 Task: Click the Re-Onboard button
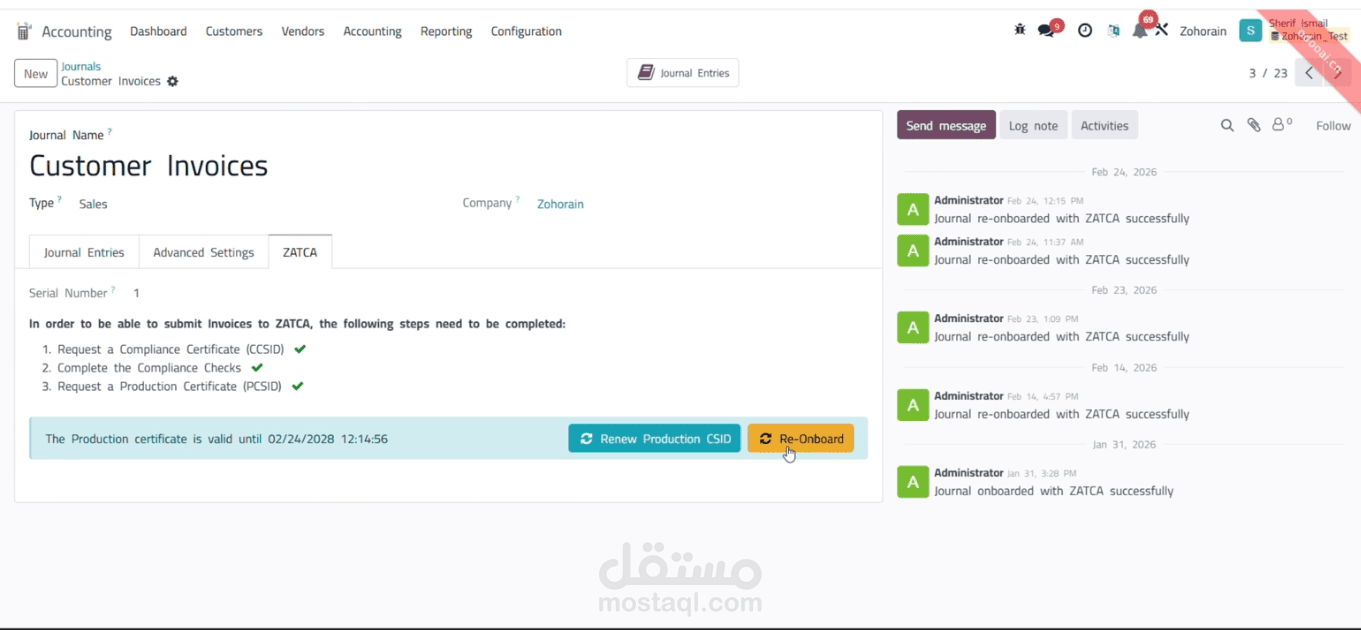(801, 438)
